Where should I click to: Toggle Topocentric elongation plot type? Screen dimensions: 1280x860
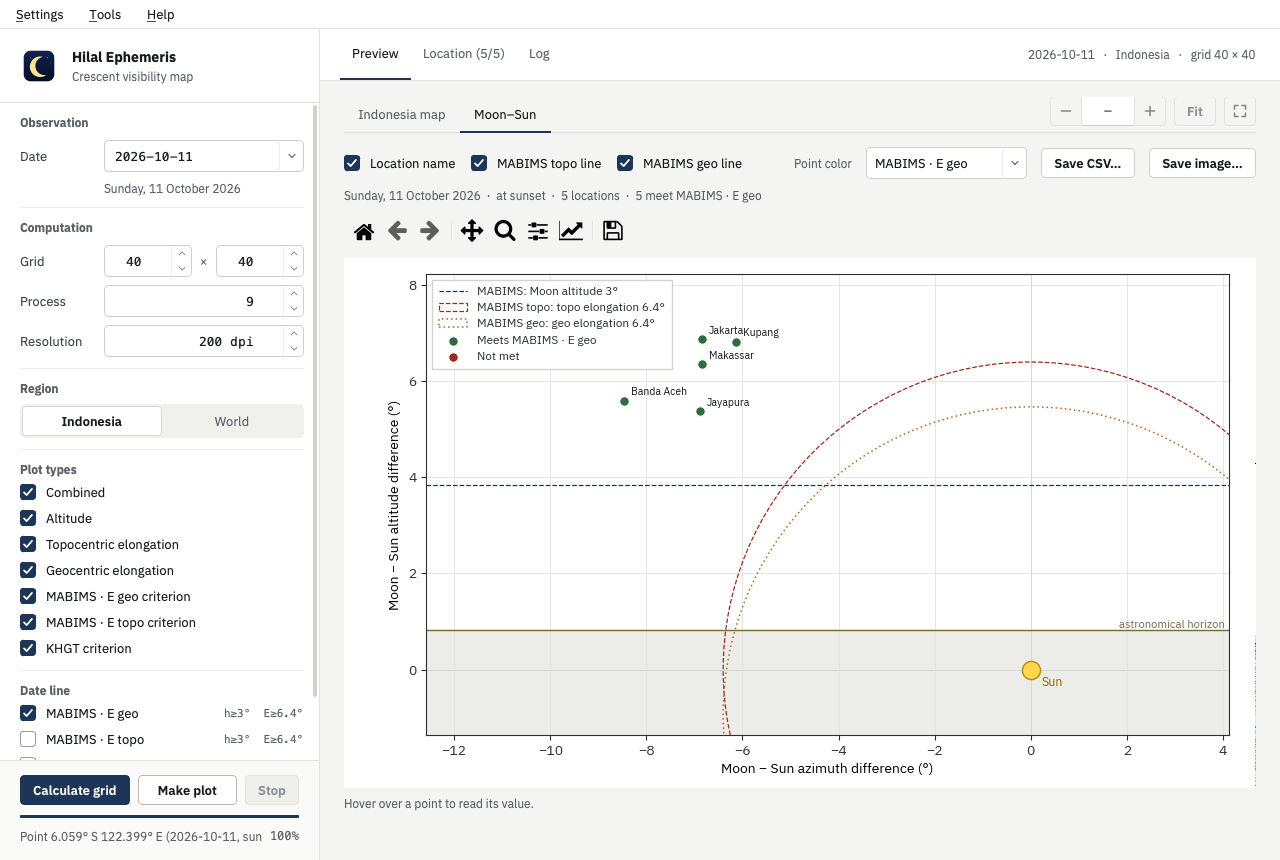point(28,544)
